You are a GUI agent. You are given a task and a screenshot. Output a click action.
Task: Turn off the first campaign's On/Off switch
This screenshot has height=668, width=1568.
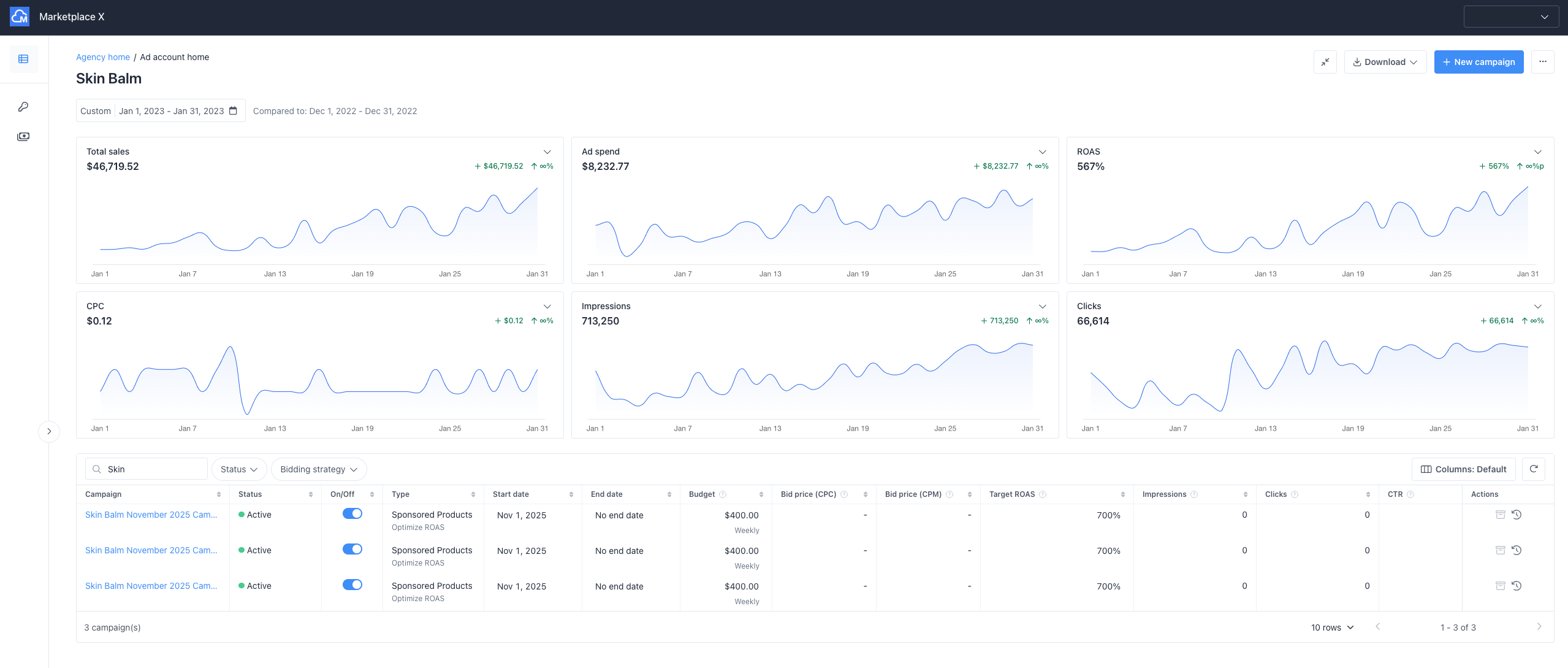pos(352,513)
